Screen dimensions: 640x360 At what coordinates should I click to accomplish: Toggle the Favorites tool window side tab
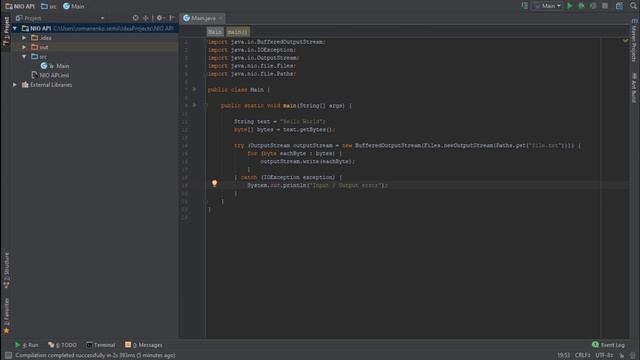(x=6, y=316)
